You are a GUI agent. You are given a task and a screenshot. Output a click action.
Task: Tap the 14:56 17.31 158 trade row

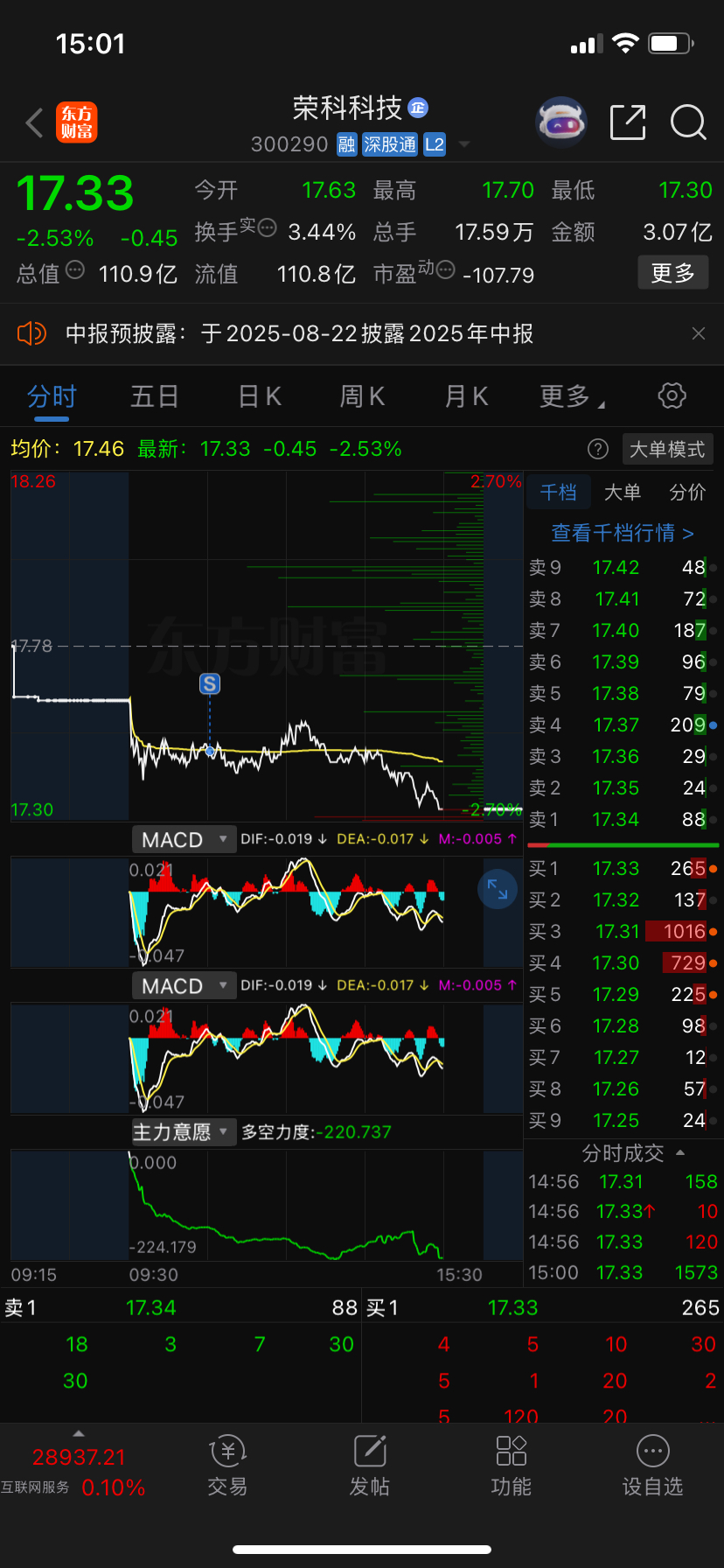coord(623,1182)
